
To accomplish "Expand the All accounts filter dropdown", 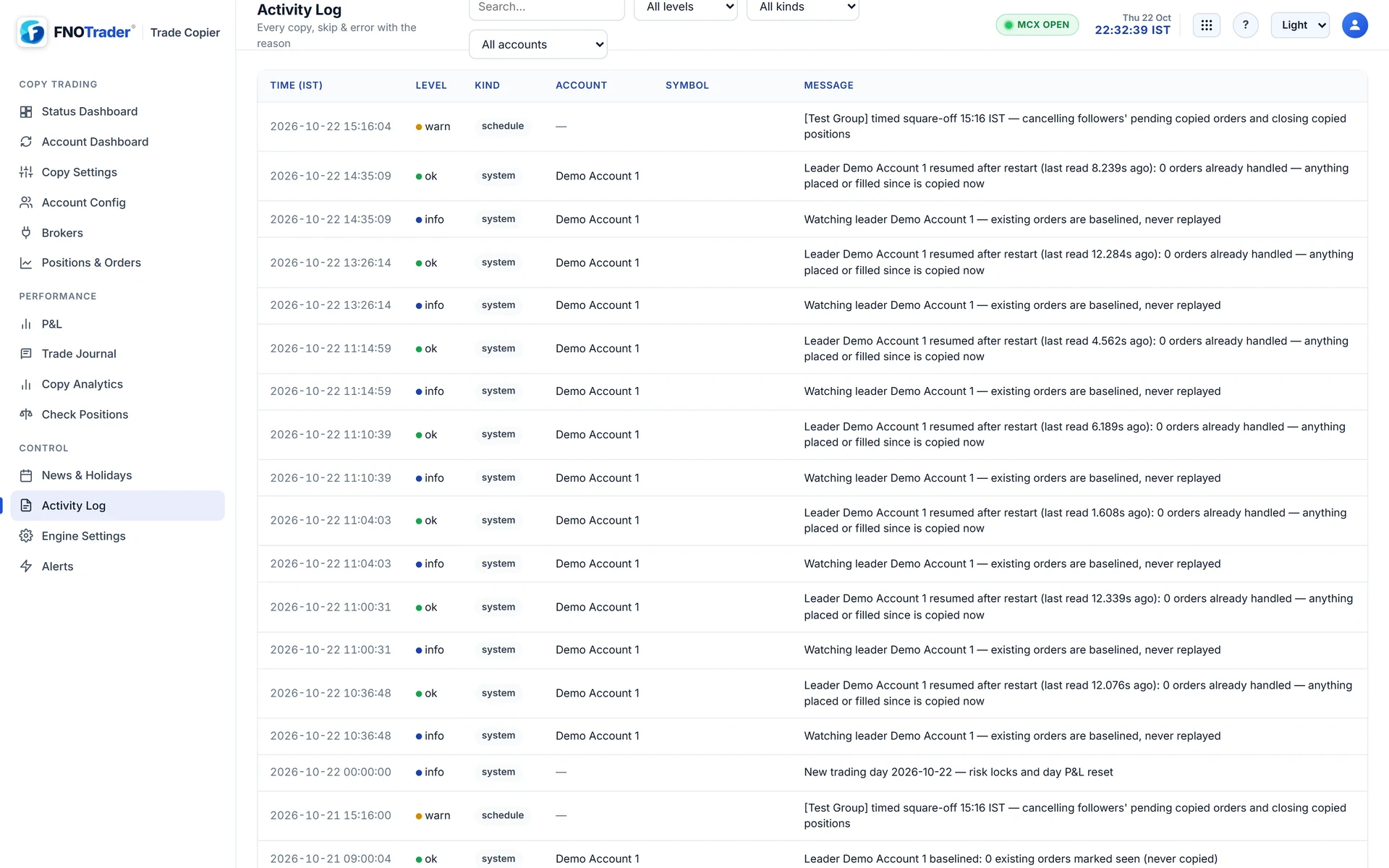I will [538, 44].
